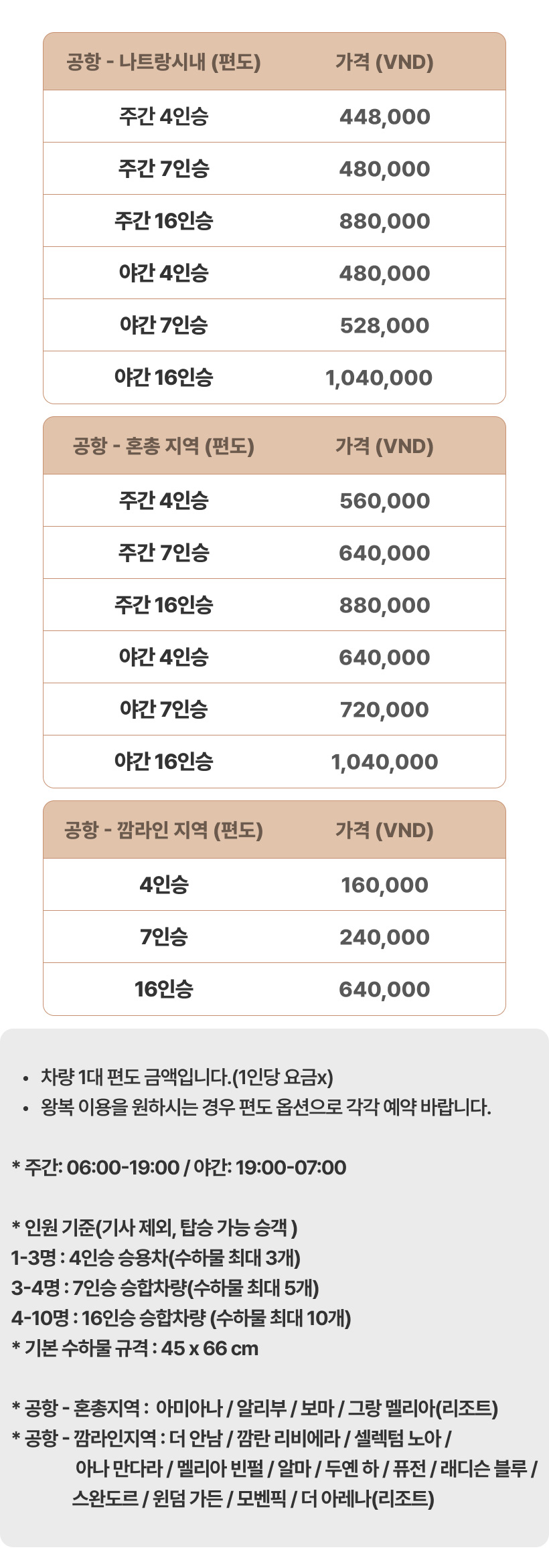Select the 560,000 price cell

click(x=384, y=501)
